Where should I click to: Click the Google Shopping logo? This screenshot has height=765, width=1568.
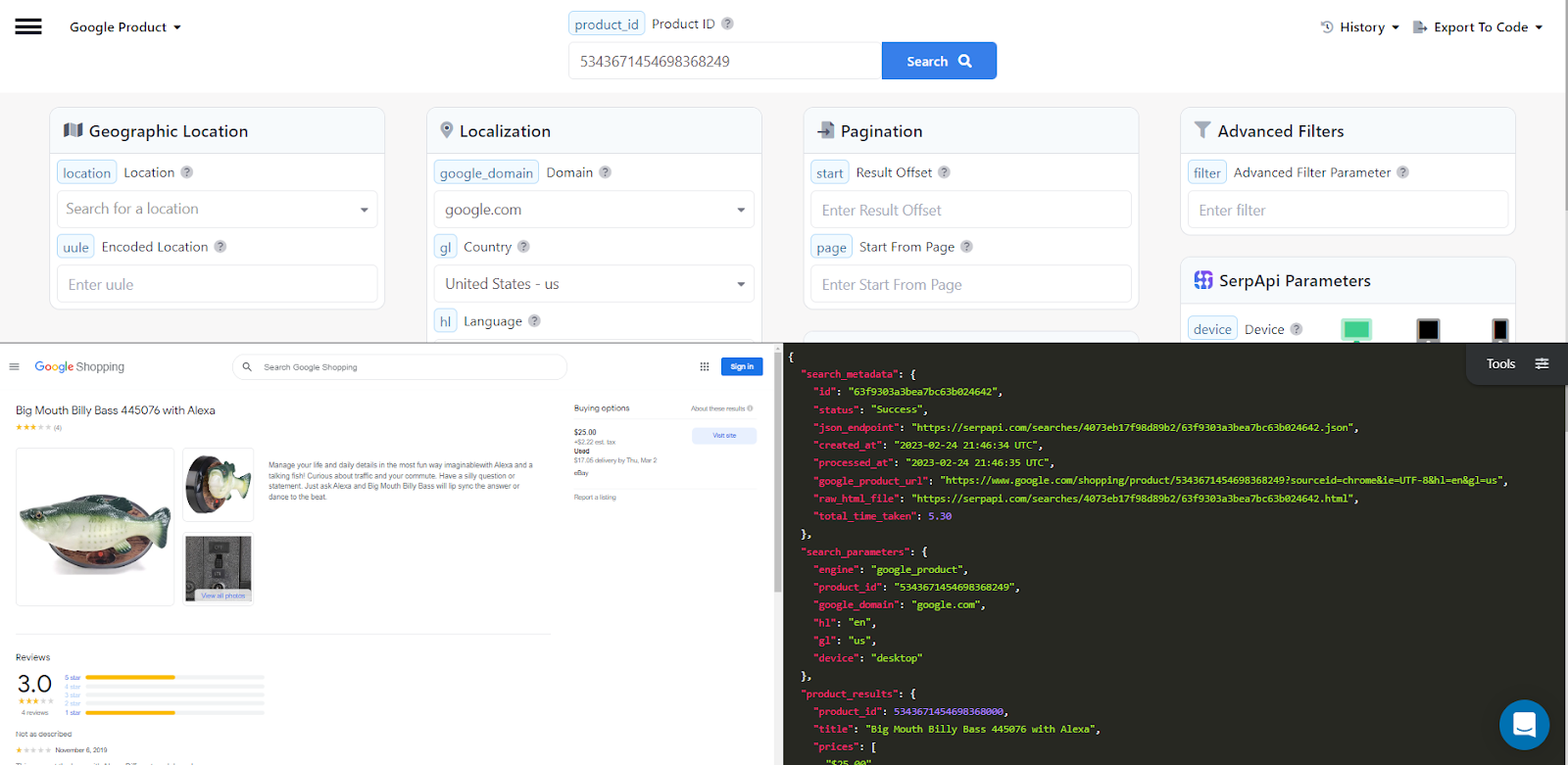(79, 366)
